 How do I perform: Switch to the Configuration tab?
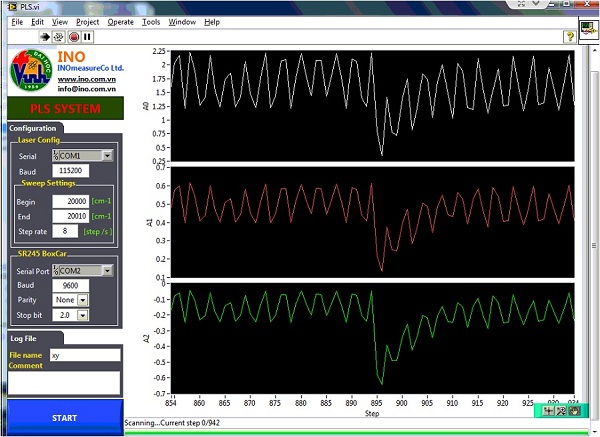coord(33,128)
